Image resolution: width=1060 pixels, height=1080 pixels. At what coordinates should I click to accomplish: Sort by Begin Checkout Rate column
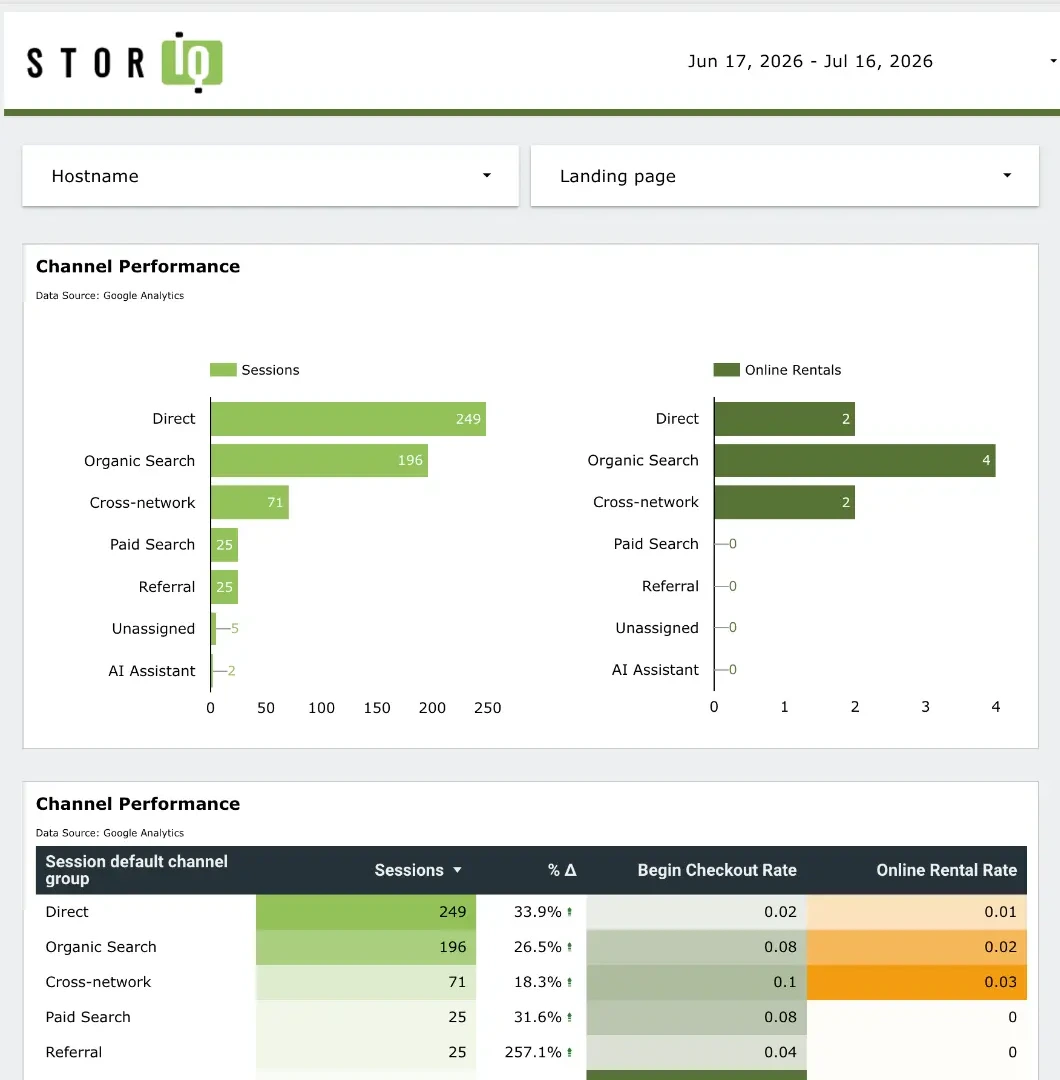pyautogui.click(x=717, y=870)
